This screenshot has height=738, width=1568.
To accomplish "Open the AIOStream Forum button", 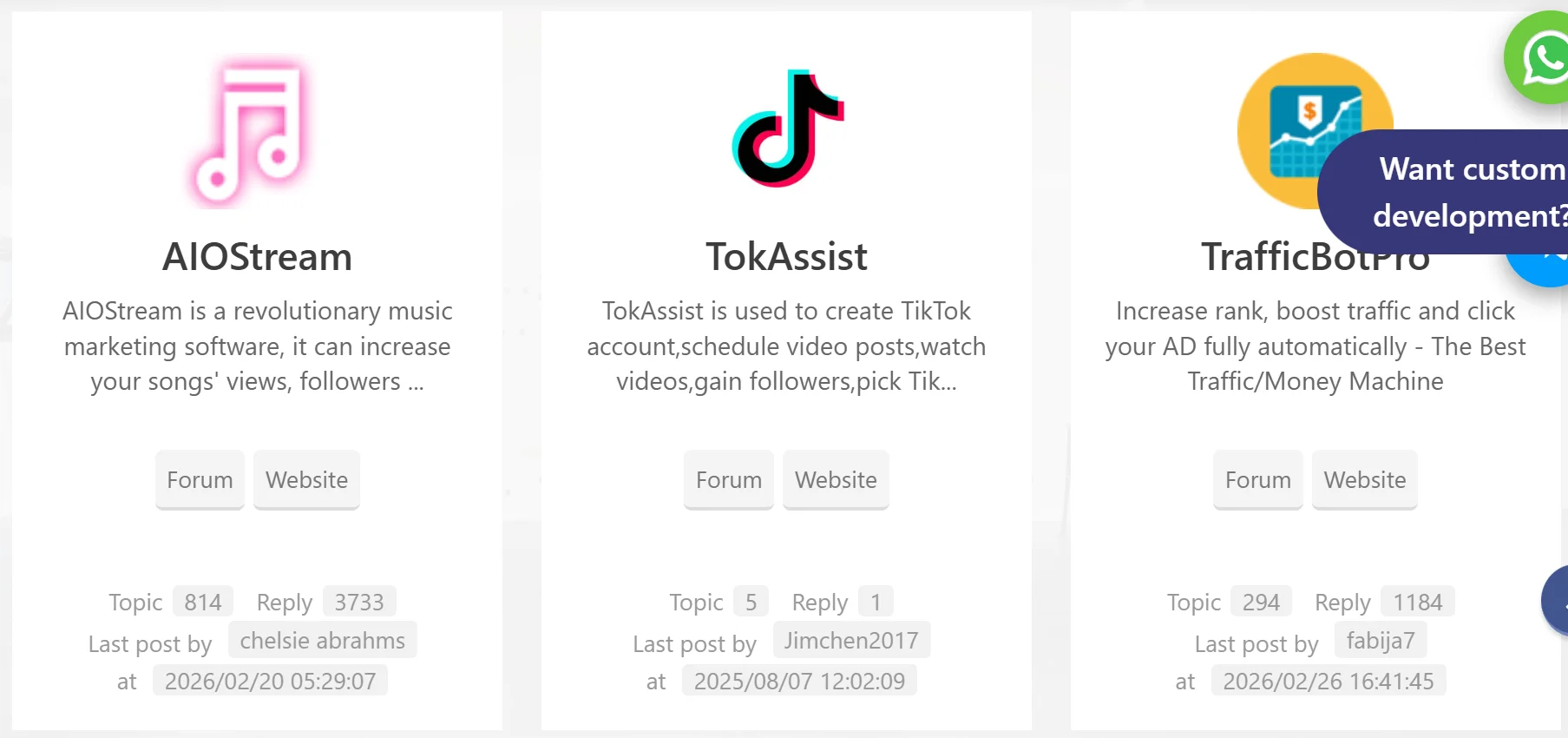I will click(x=200, y=480).
